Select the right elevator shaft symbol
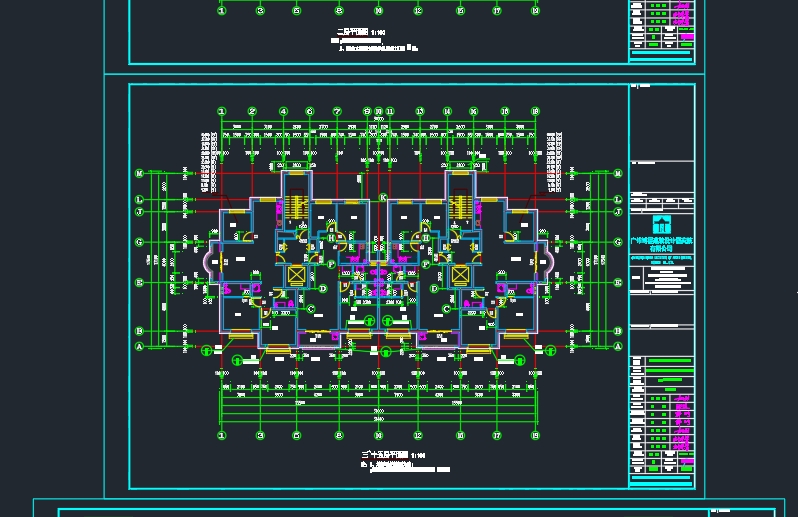798x517 pixels. tap(460, 275)
